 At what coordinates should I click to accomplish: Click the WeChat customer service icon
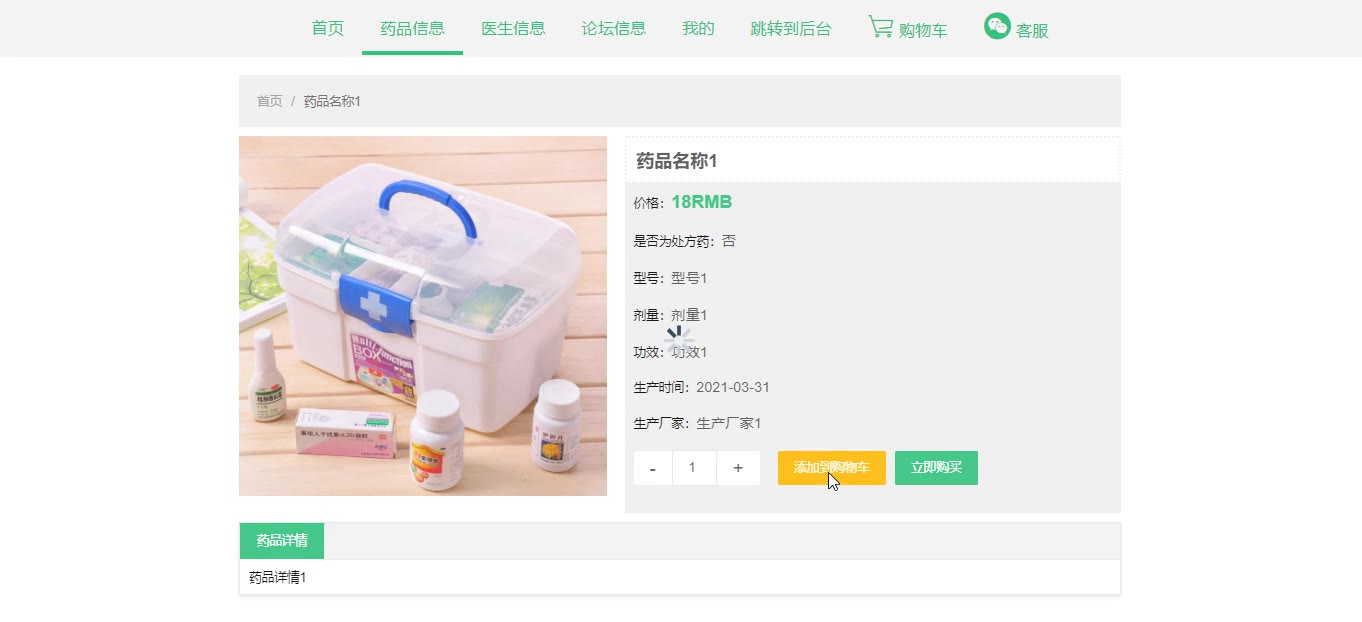tap(997, 26)
